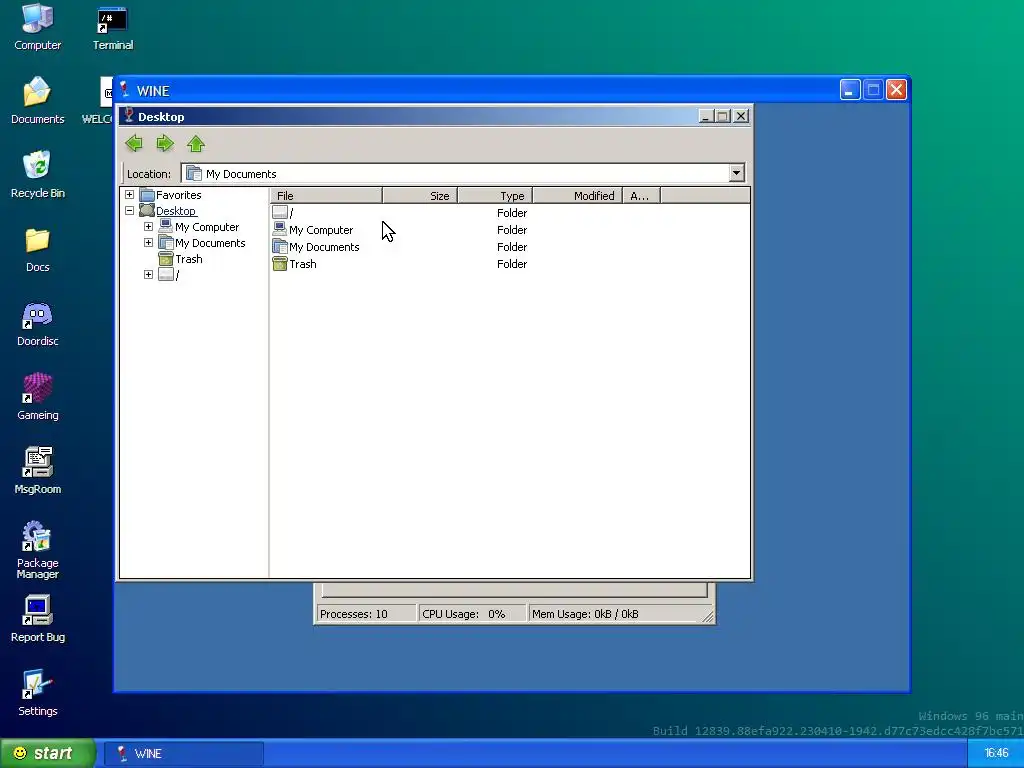Viewport: 1024px width, 768px height.
Task: Sort by the Modified column header
Action: point(577,195)
